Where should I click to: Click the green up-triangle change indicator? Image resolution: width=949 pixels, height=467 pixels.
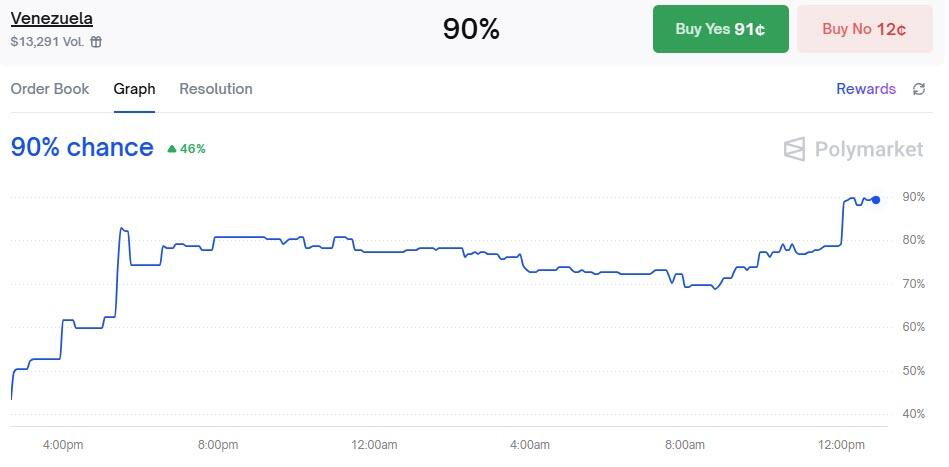pyautogui.click(x=172, y=149)
